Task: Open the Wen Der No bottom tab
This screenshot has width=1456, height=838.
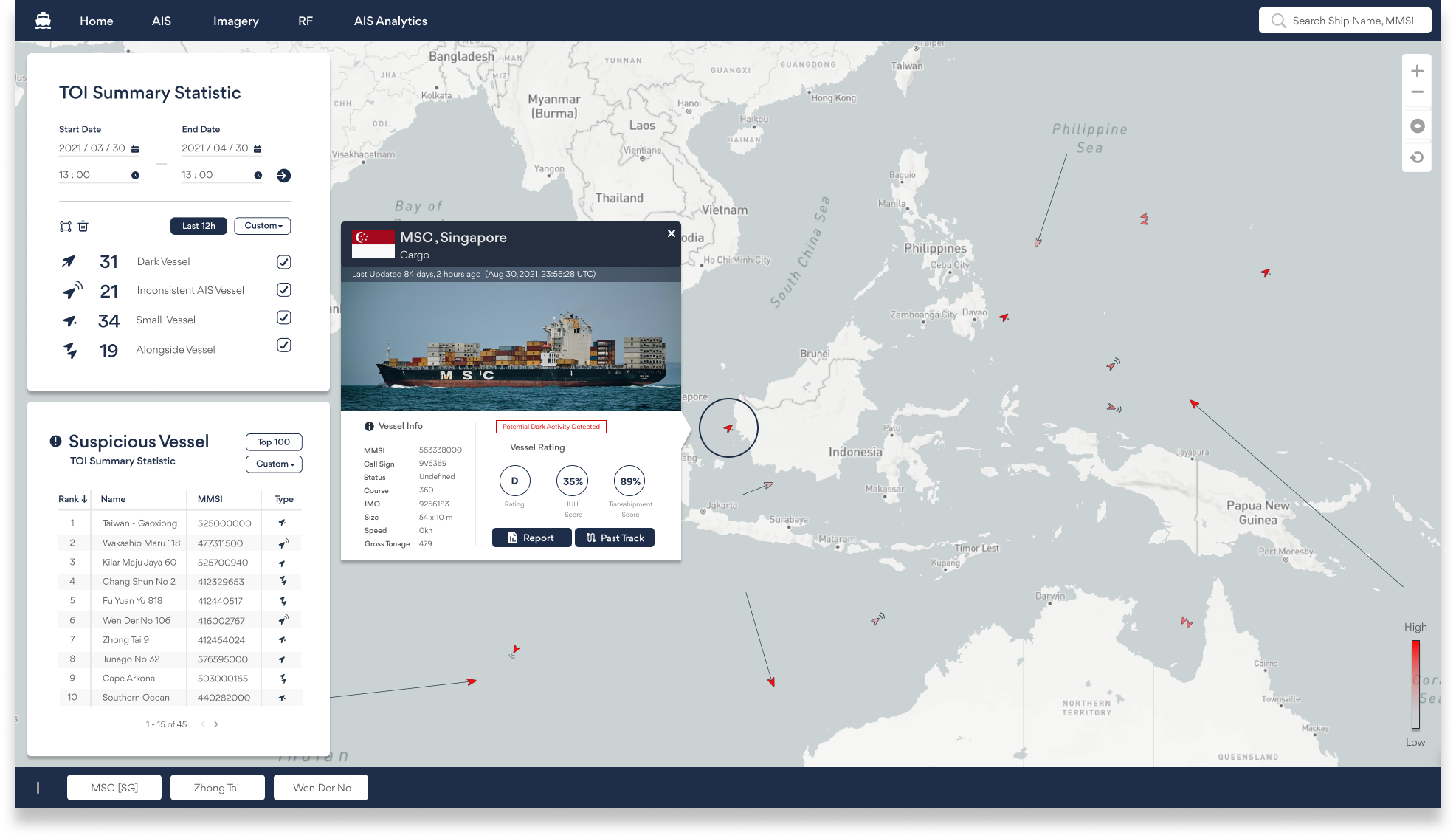Action: coord(321,788)
